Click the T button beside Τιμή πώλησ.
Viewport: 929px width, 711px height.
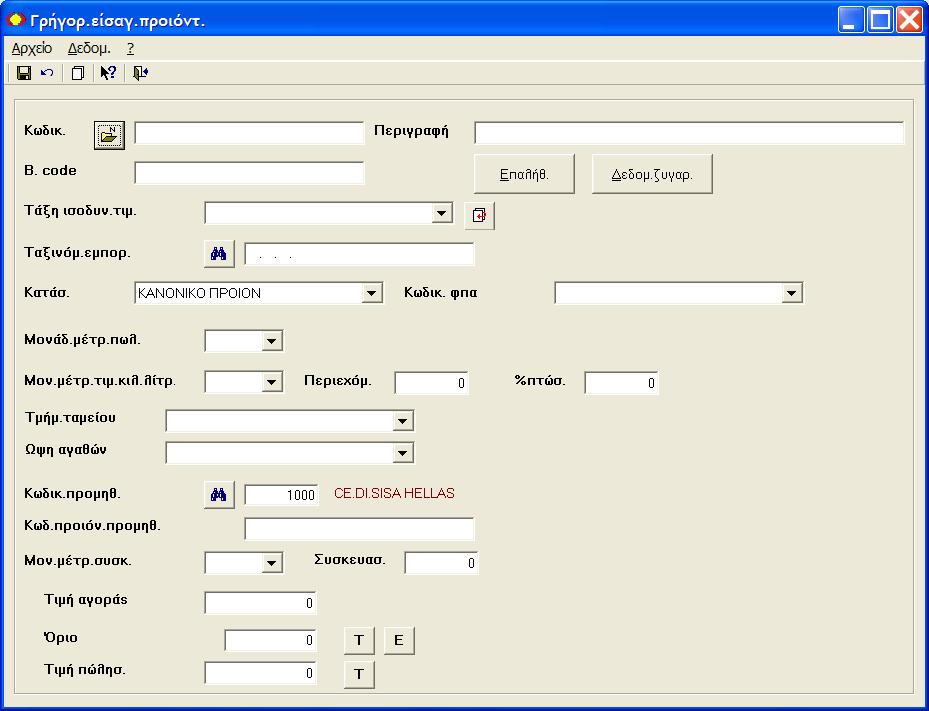pyautogui.click(x=359, y=674)
